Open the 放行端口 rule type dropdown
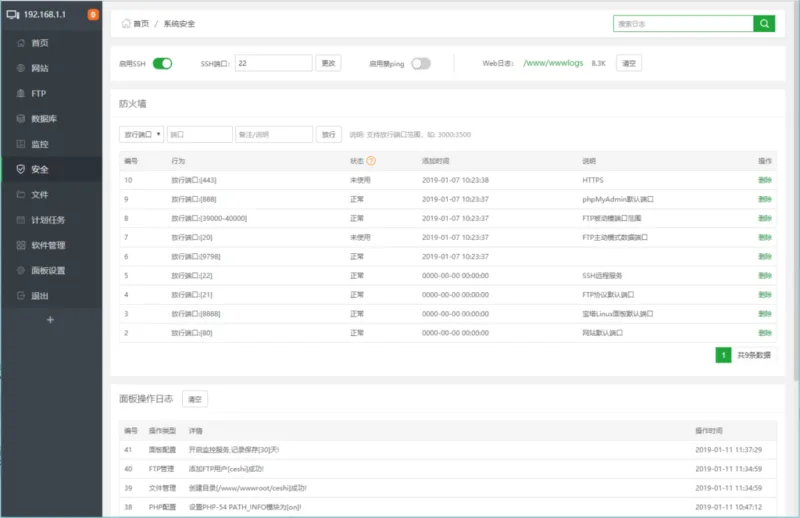Viewport: 800px width, 518px height. coord(141,134)
